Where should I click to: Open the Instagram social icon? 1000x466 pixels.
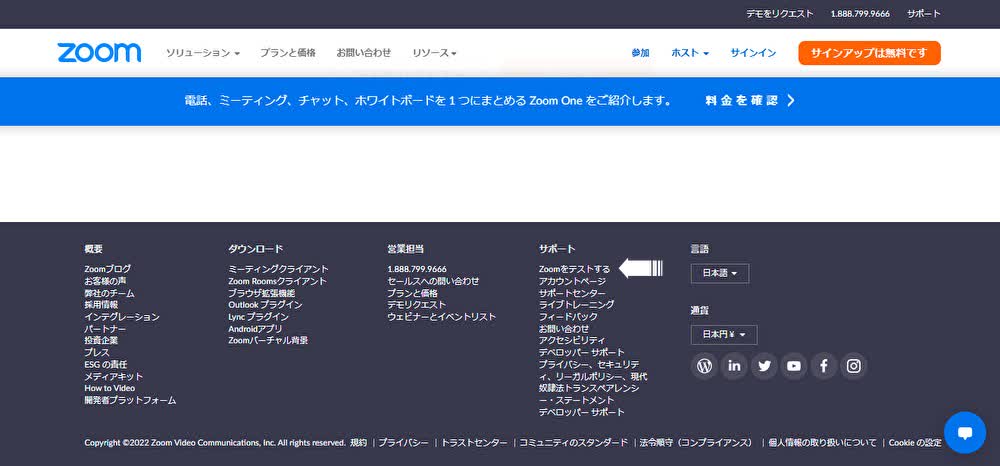[853, 366]
